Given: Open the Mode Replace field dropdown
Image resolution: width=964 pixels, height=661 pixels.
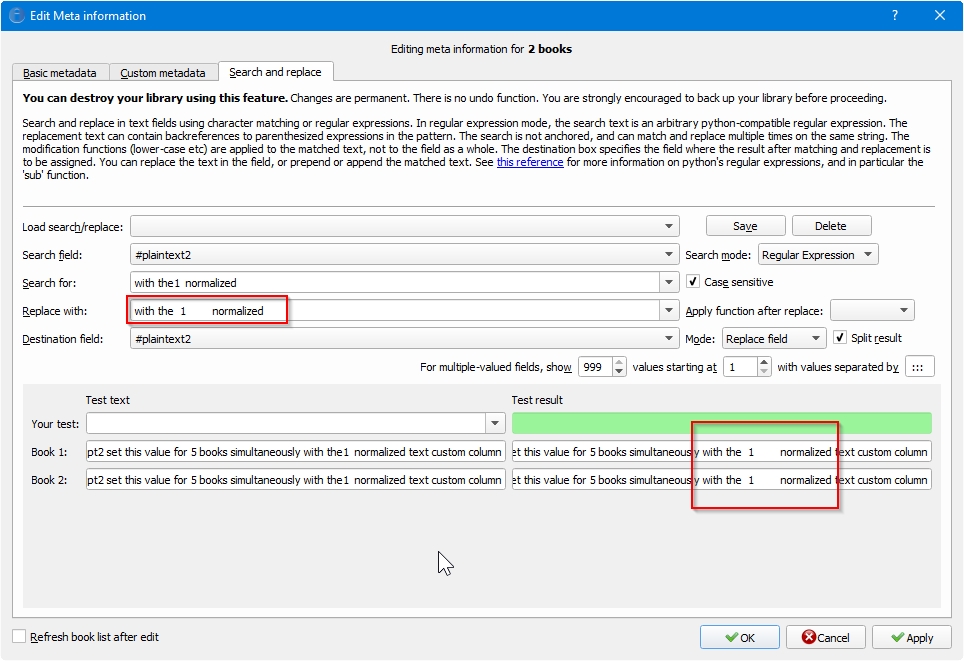Looking at the screenshot, I should point(773,338).
